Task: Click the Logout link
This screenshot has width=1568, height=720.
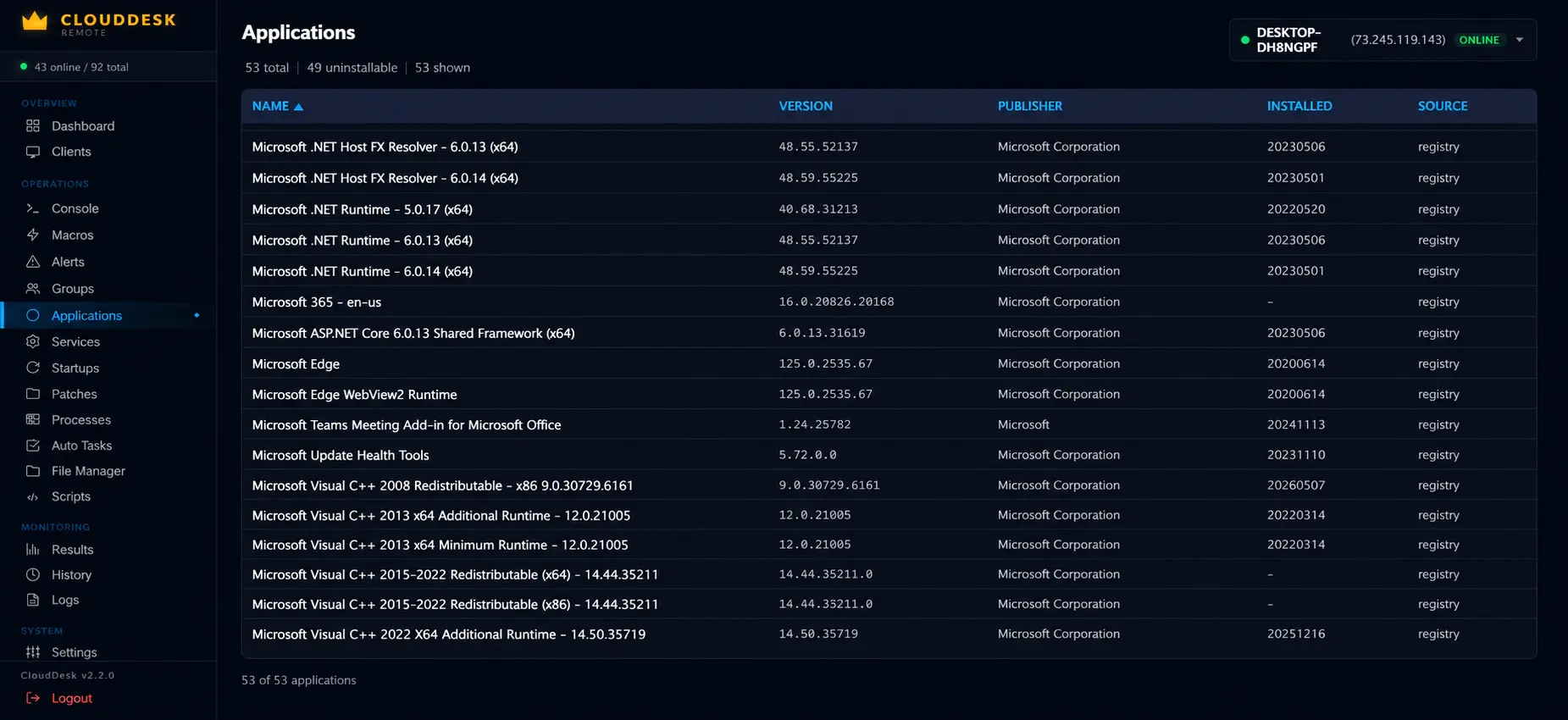Action: tap(72, 698)
